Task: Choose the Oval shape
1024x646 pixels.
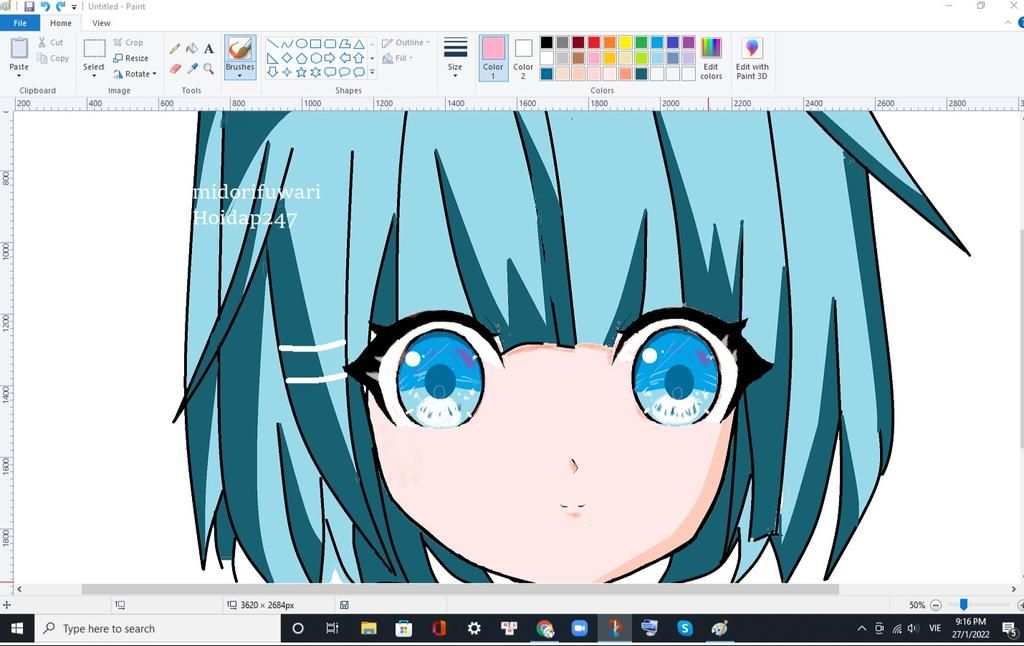Action: point(301,44)
